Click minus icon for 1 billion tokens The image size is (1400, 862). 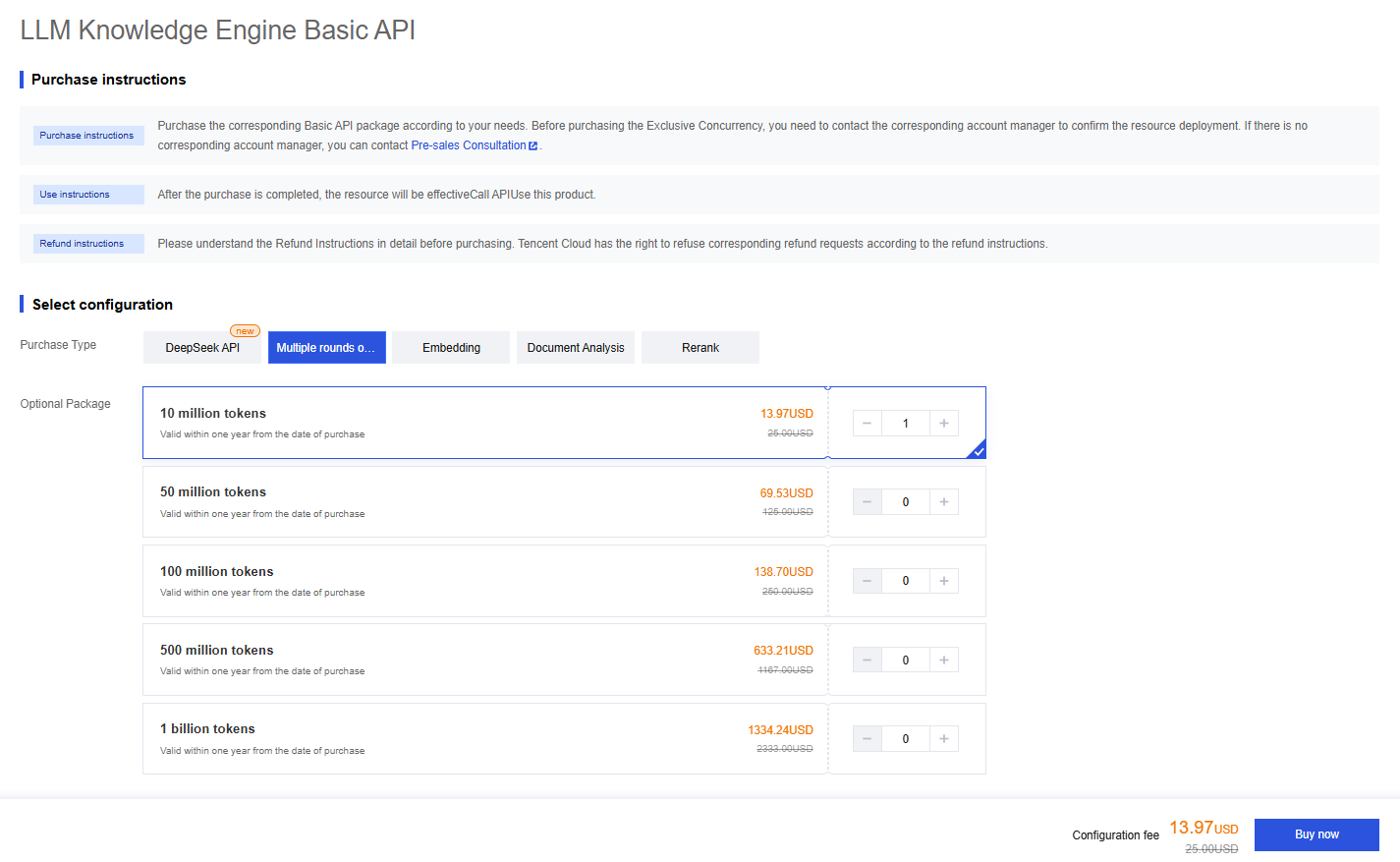click(x=867, y=739)
